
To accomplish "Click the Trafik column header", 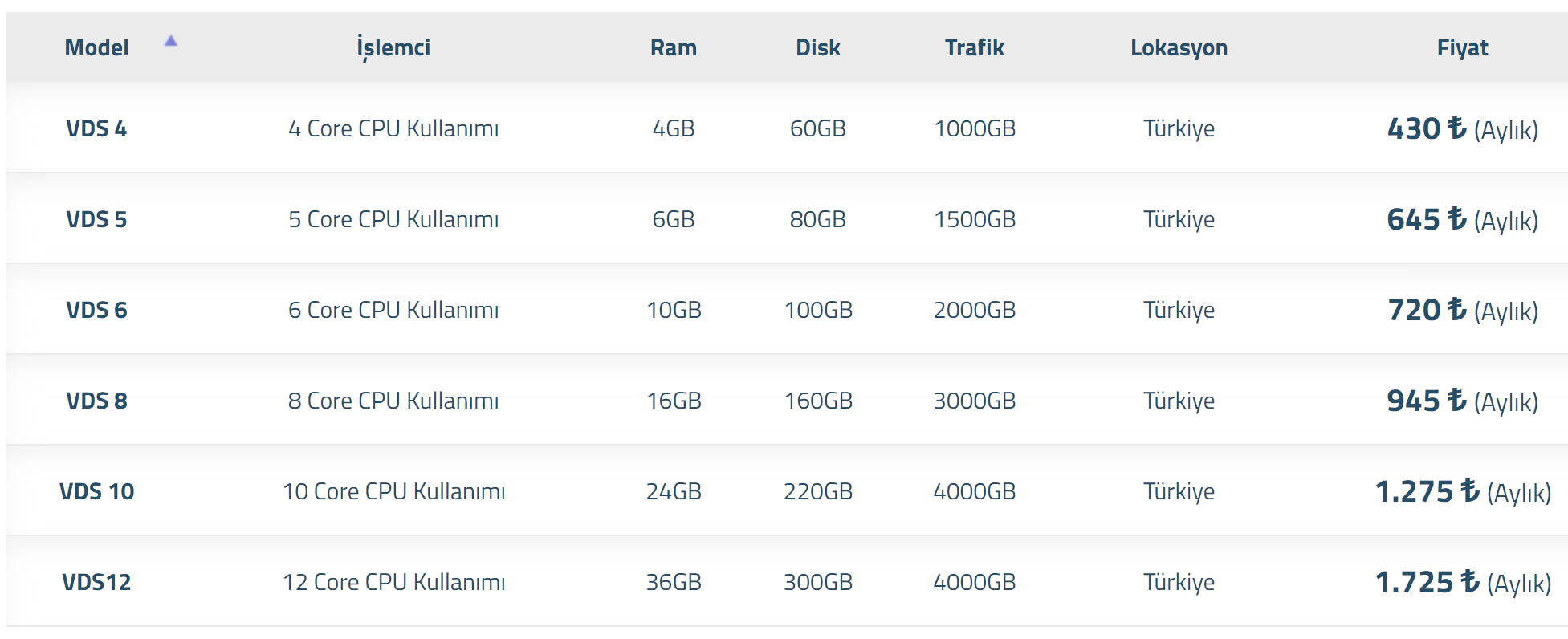I will (975, 47).
